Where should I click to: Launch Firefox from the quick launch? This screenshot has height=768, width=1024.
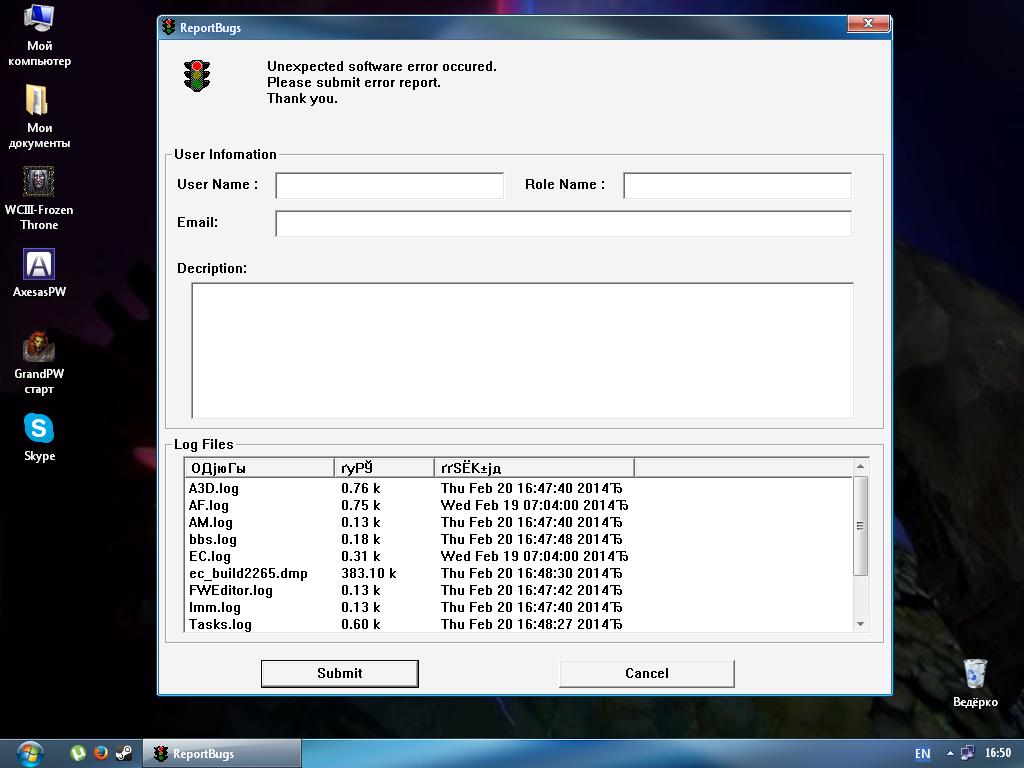coord(101,753)
